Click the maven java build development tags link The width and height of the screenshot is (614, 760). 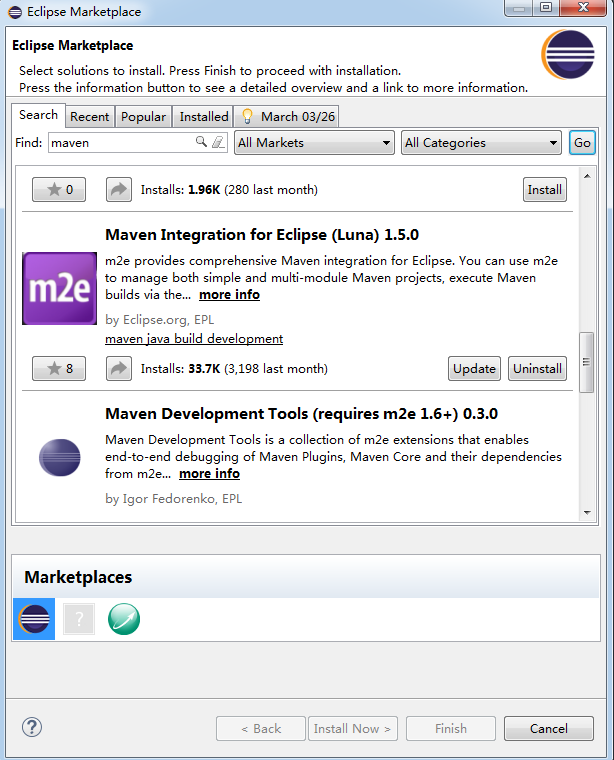[194, 339]
